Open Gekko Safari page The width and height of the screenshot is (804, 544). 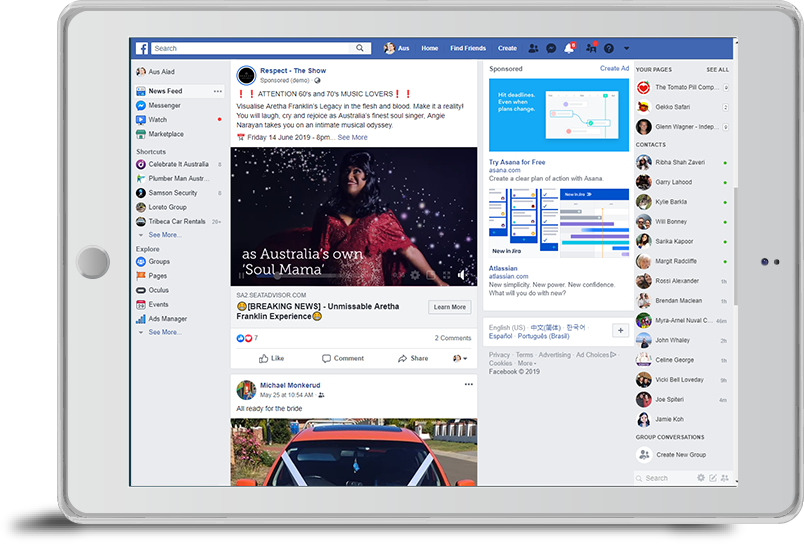pos(682,107)
